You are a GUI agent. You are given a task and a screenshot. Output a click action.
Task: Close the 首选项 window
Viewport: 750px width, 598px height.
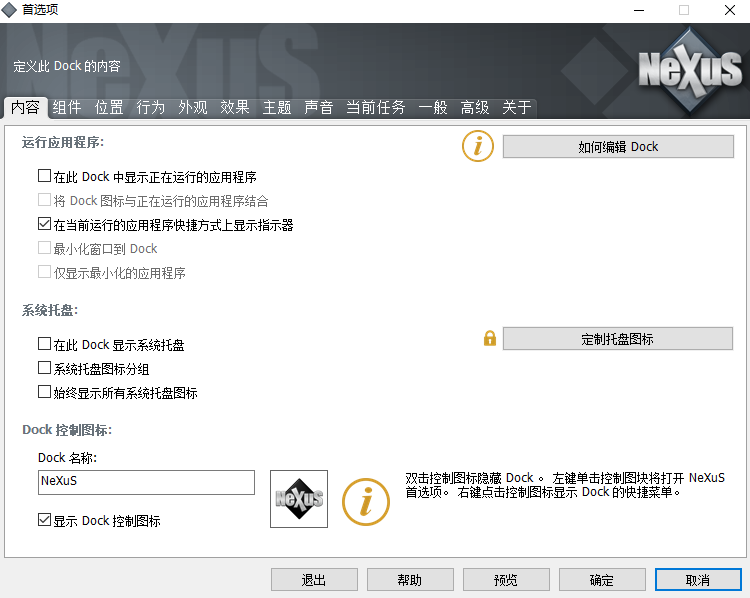[x=729, y=10]
